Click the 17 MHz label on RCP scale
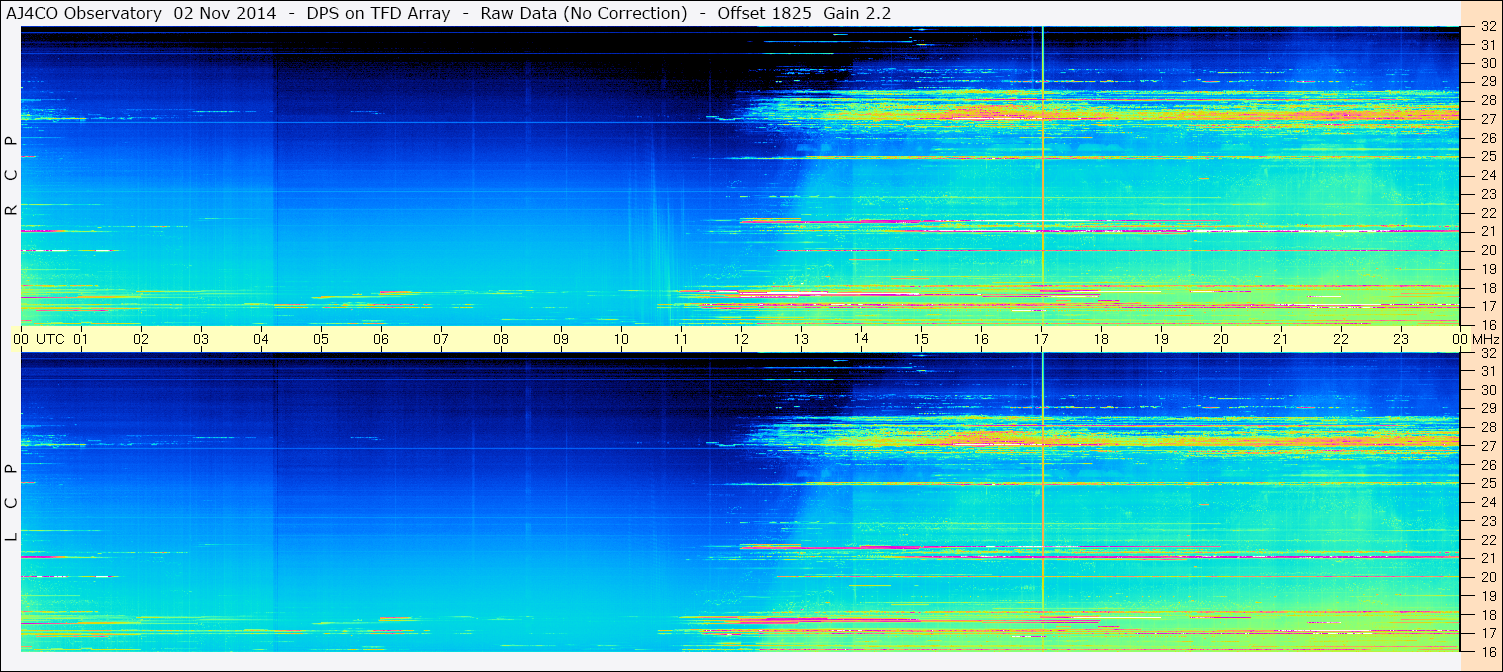 (x=1487, y=307)
